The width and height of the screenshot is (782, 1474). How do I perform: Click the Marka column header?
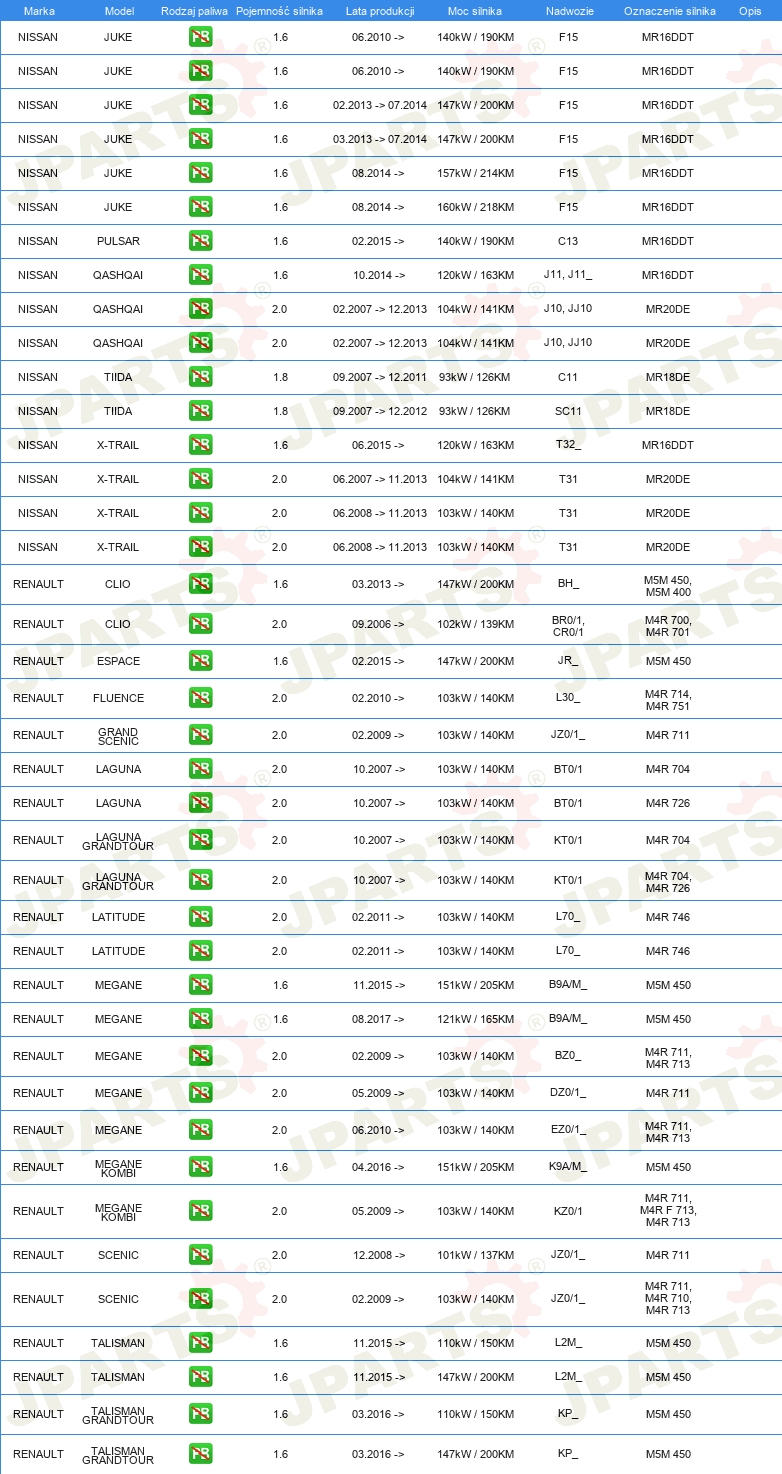click(39, 11)
